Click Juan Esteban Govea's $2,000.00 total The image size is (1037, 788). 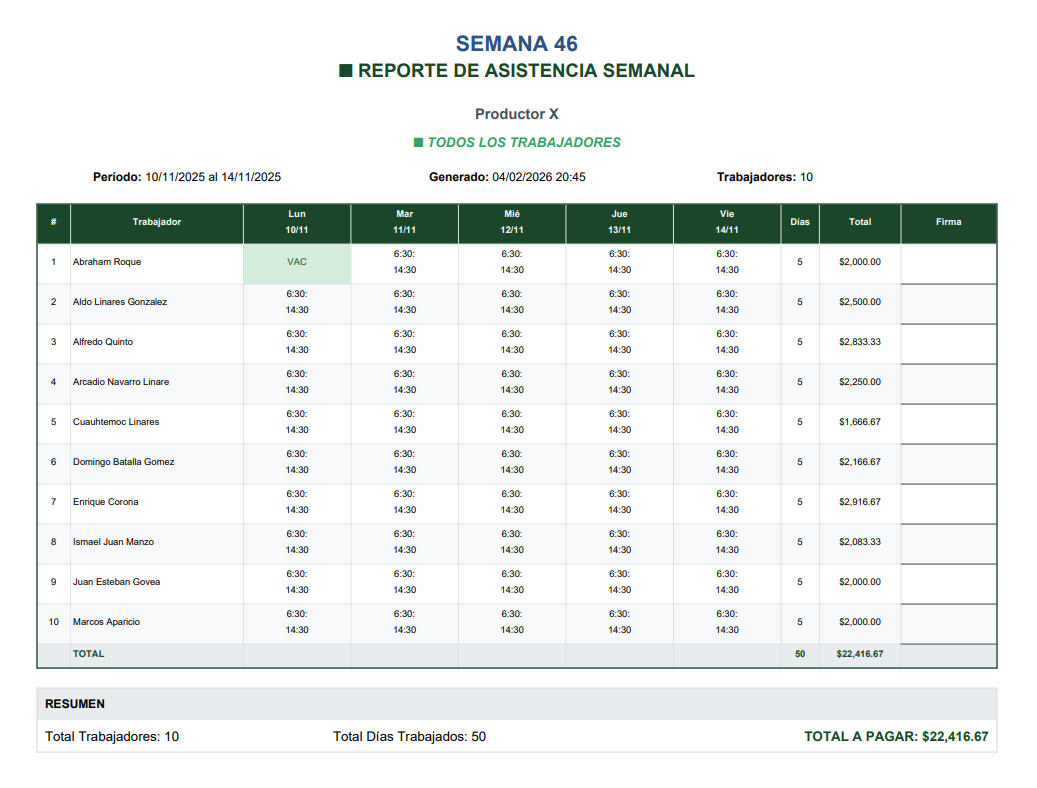(860, 582)
